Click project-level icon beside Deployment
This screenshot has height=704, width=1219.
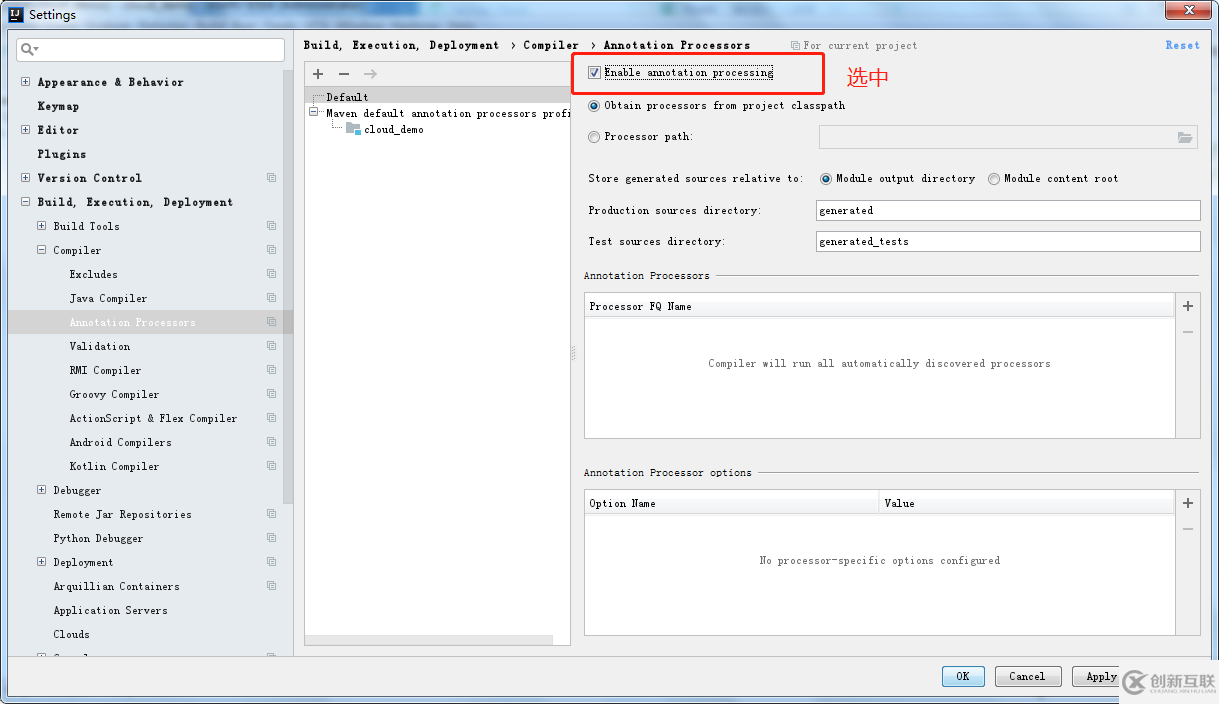coord(271,562)
